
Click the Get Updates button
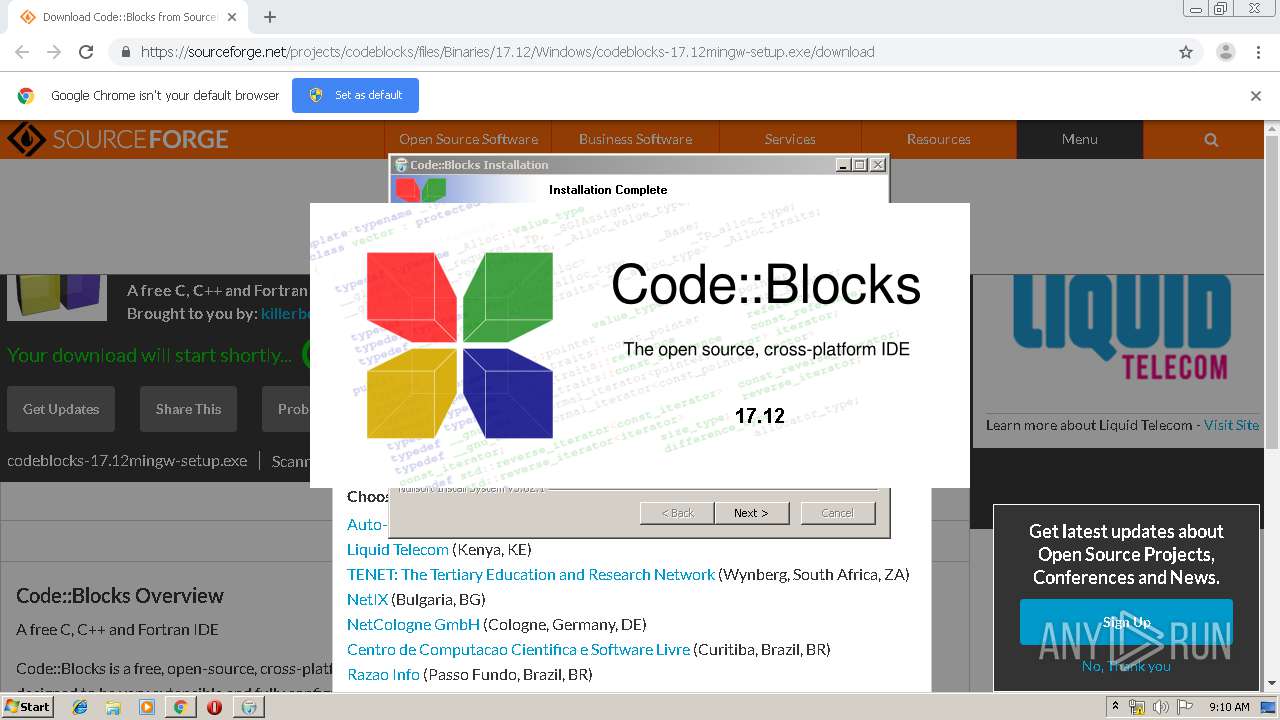tap(61, 409)
